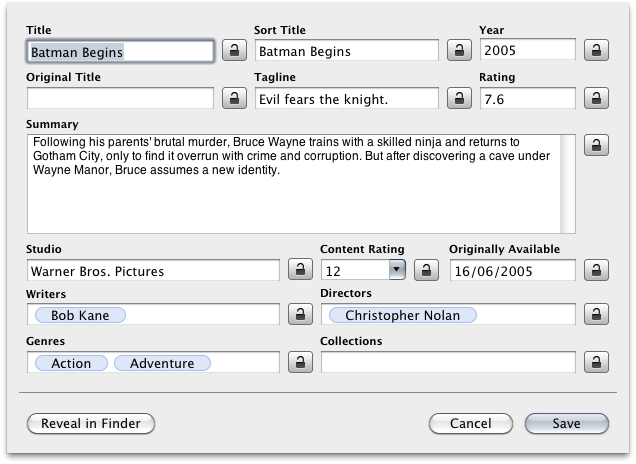Toggle the lock icon beside Title field

[233, 50]
